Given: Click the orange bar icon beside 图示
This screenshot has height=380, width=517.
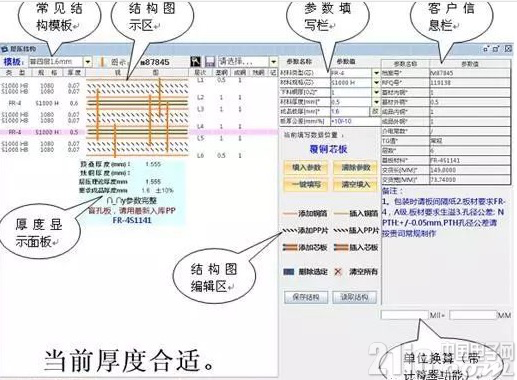Looking at the screenshot, I should (x=103, y=62).
